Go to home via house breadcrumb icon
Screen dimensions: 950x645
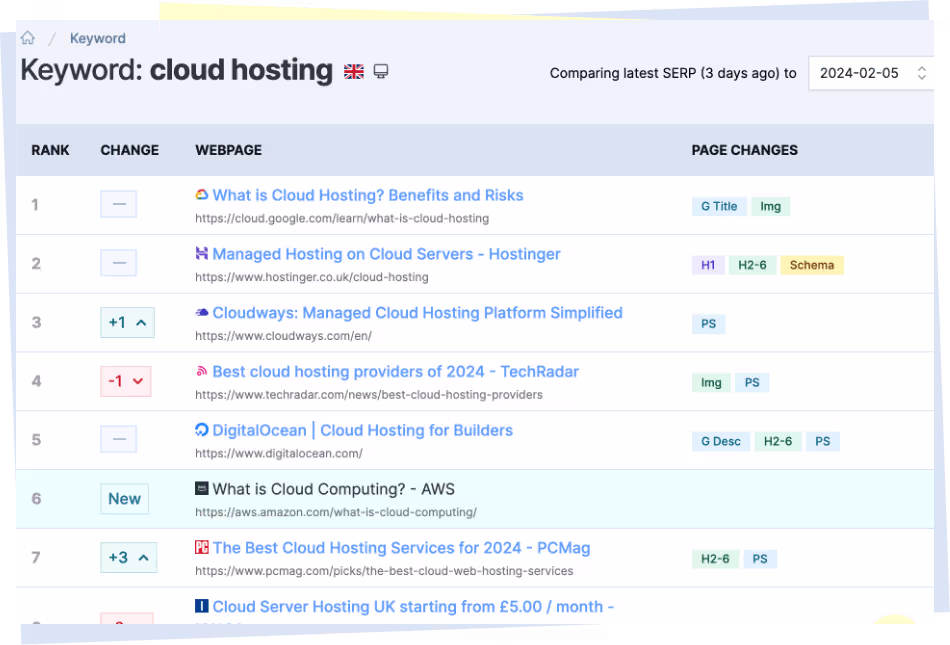point(27,38)
